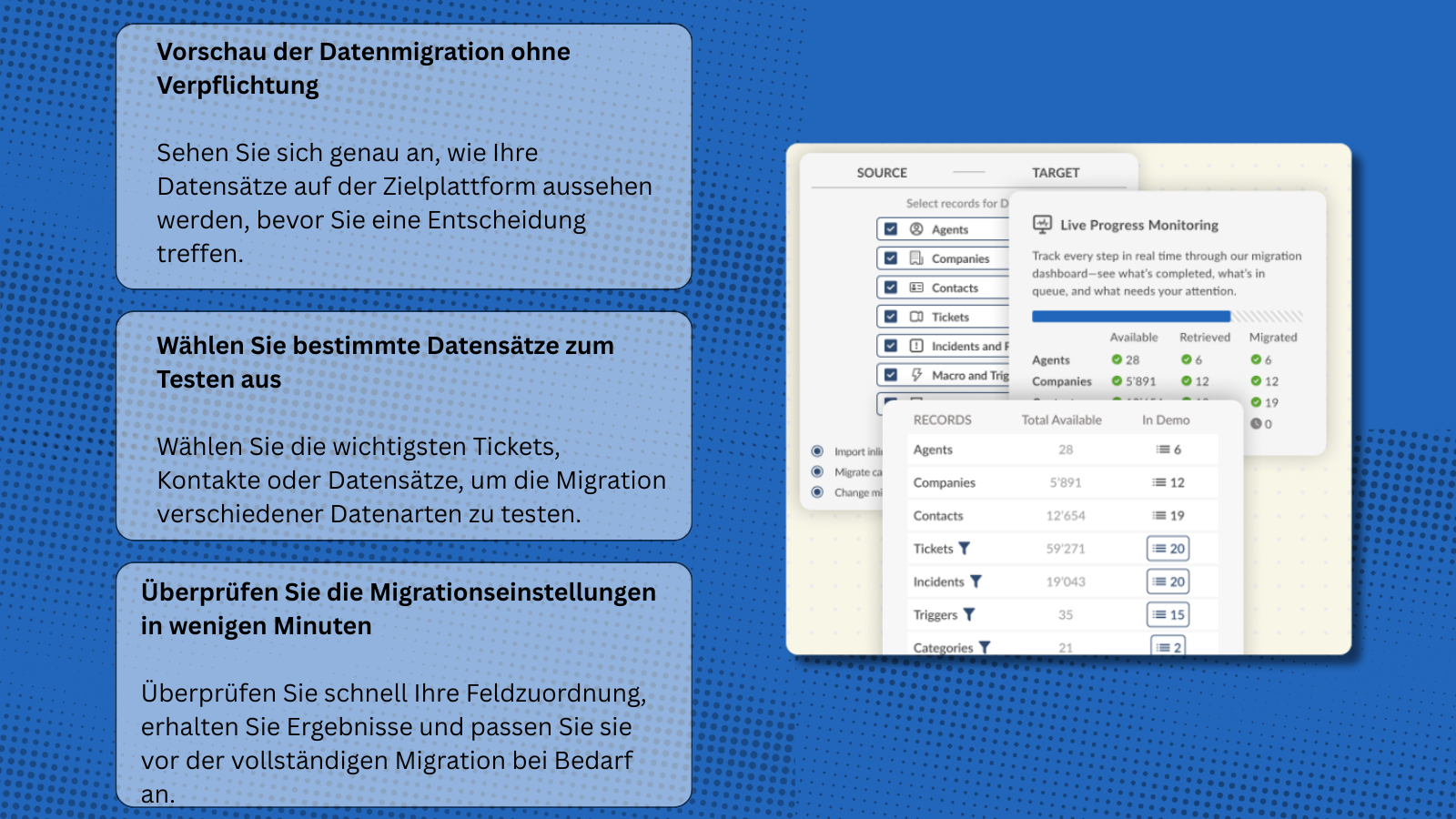Click the blue migration progress bar
The height and width of the screenshot is (819, 1456).
point(1130,317)
